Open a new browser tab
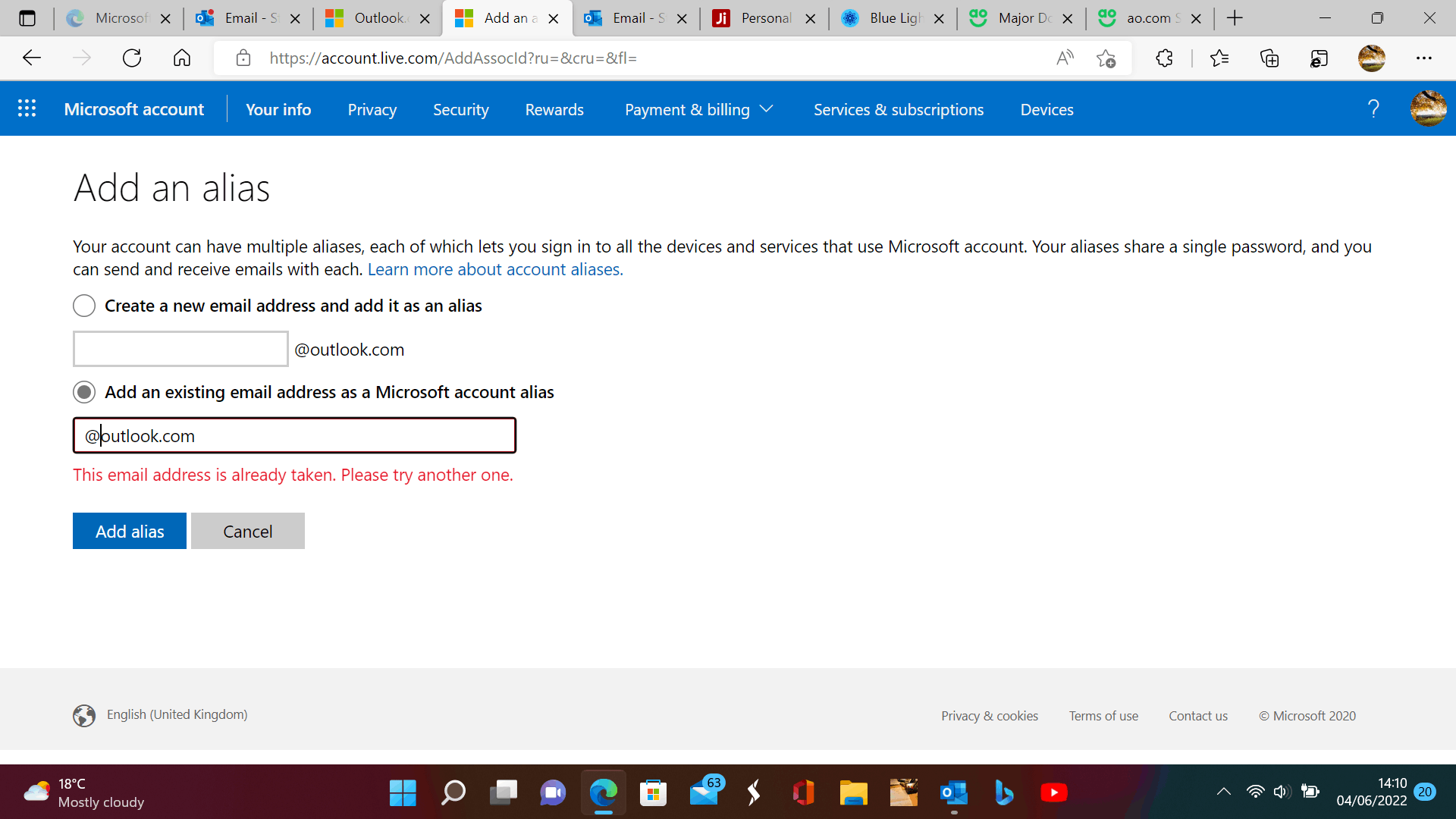The height and width of the screenshot is (819, 1456). [x=1235, y=18]
